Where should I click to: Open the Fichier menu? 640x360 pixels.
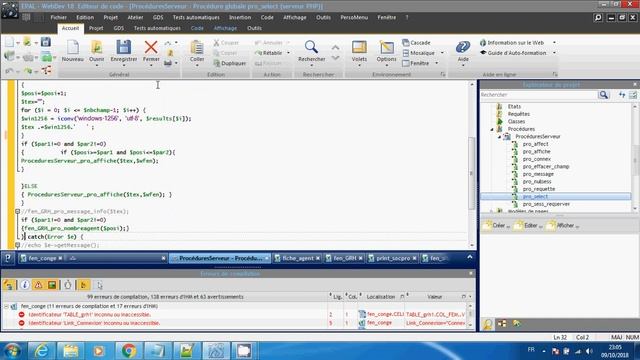click(x=58, y=18)
